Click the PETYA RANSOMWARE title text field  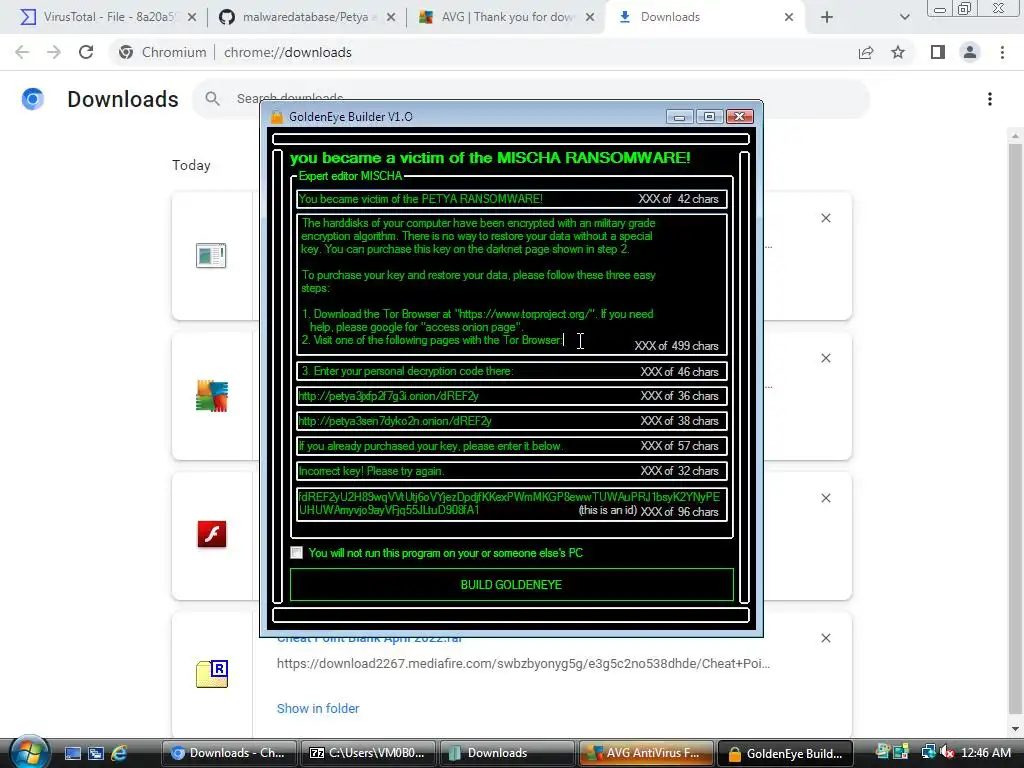pos(511,199)
